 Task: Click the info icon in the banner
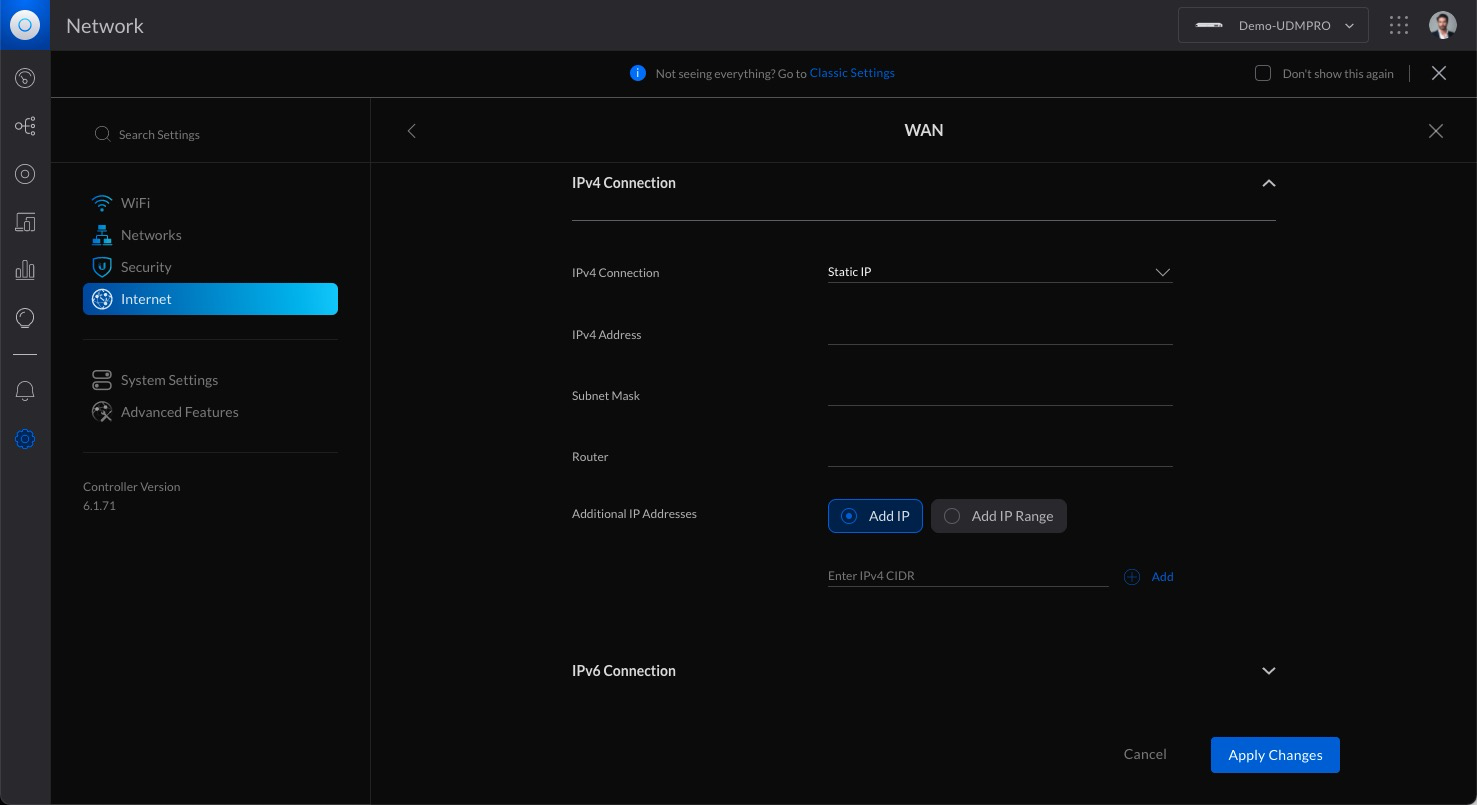[x=638, y=73]
